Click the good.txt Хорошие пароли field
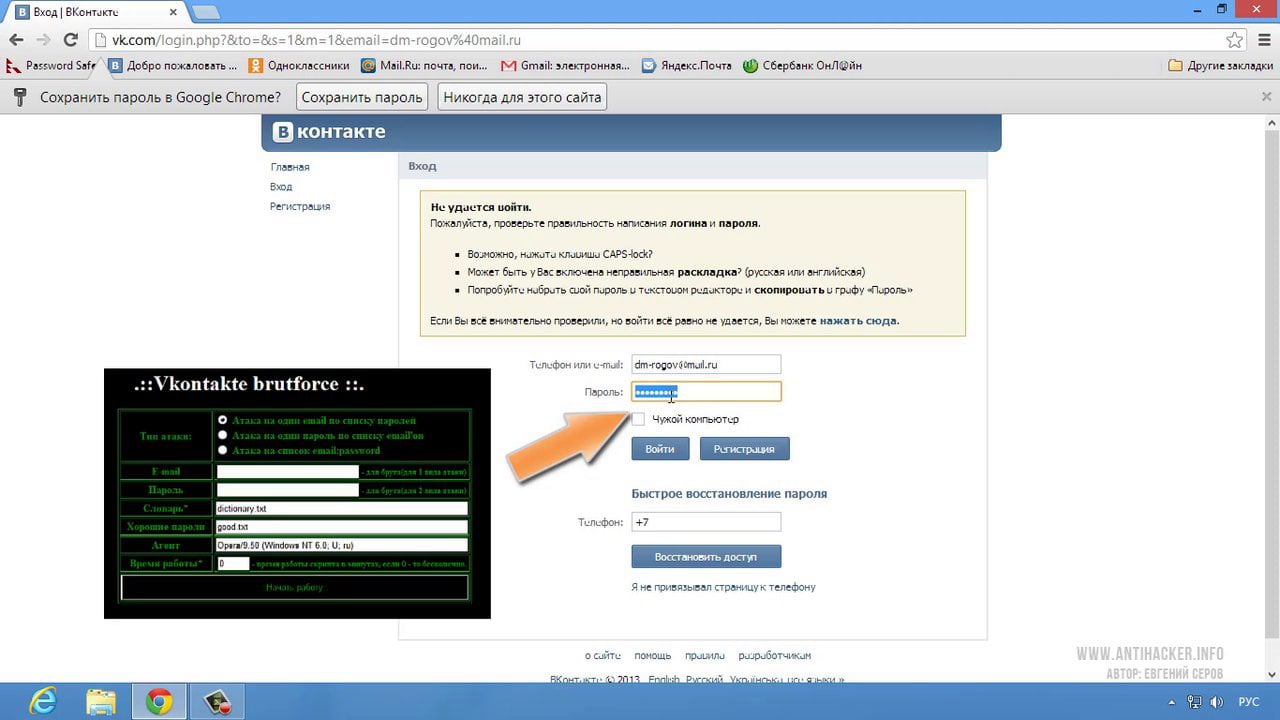This screenshot has height=720, width=1280. point(341,527)
